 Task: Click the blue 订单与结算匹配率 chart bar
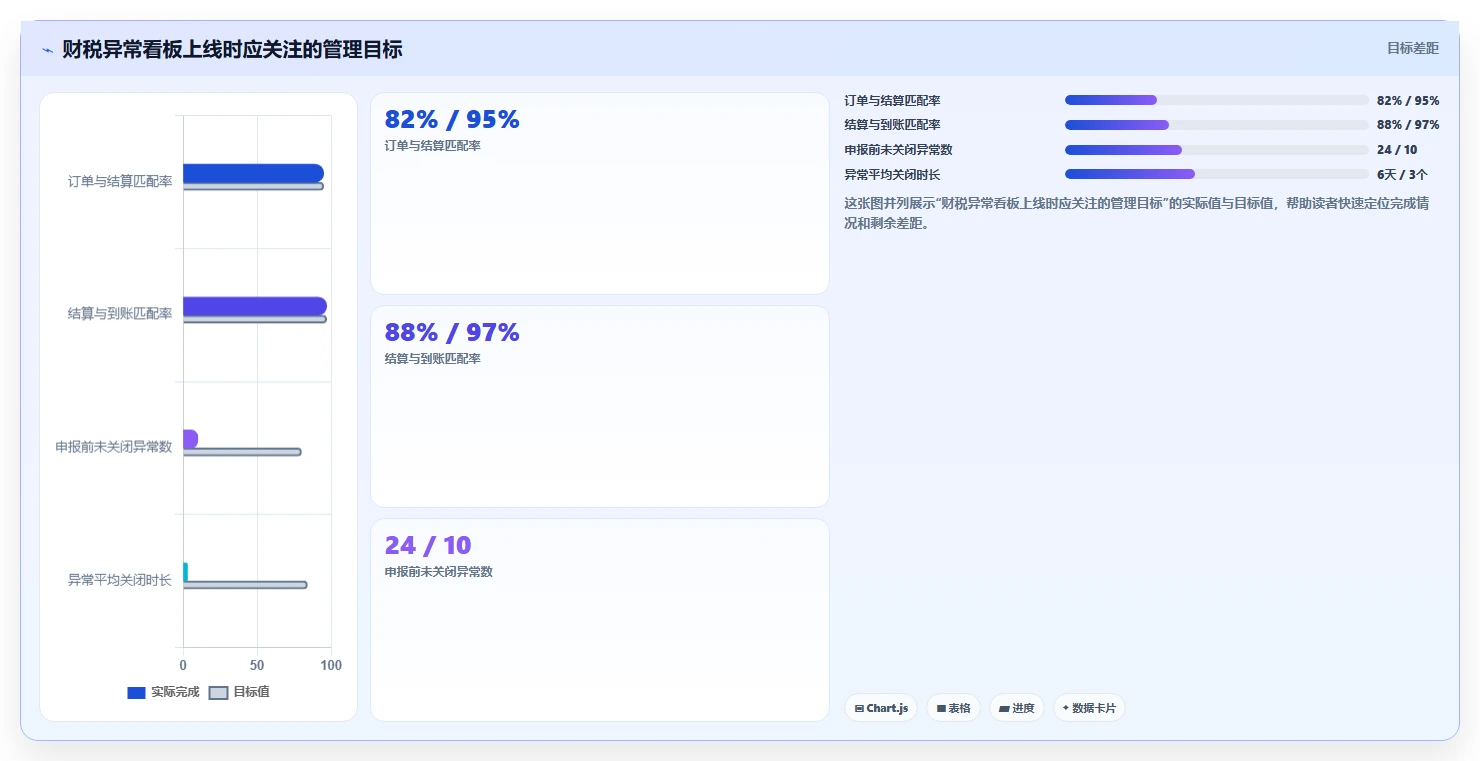(x=253, y=173)
